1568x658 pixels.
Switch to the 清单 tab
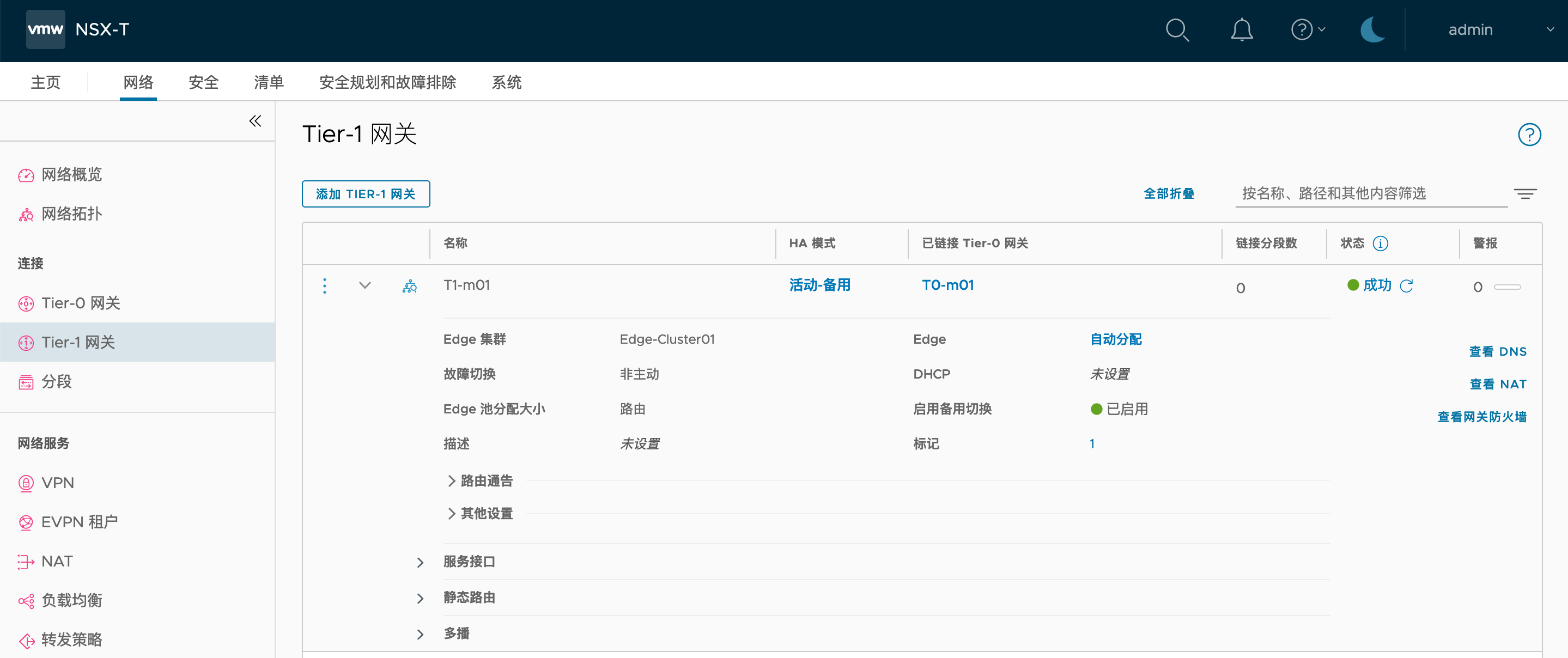tap(269, 82)
